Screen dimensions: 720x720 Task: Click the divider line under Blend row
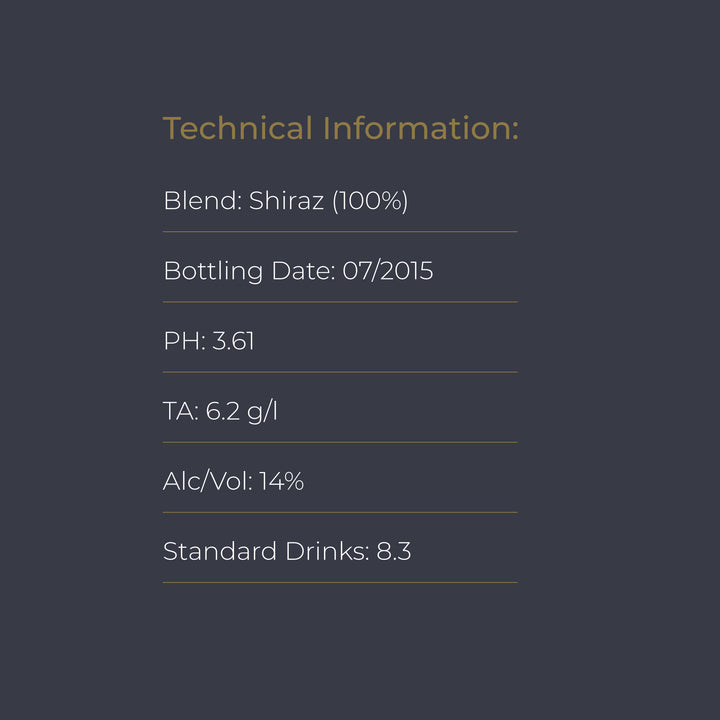click(340, 232)
